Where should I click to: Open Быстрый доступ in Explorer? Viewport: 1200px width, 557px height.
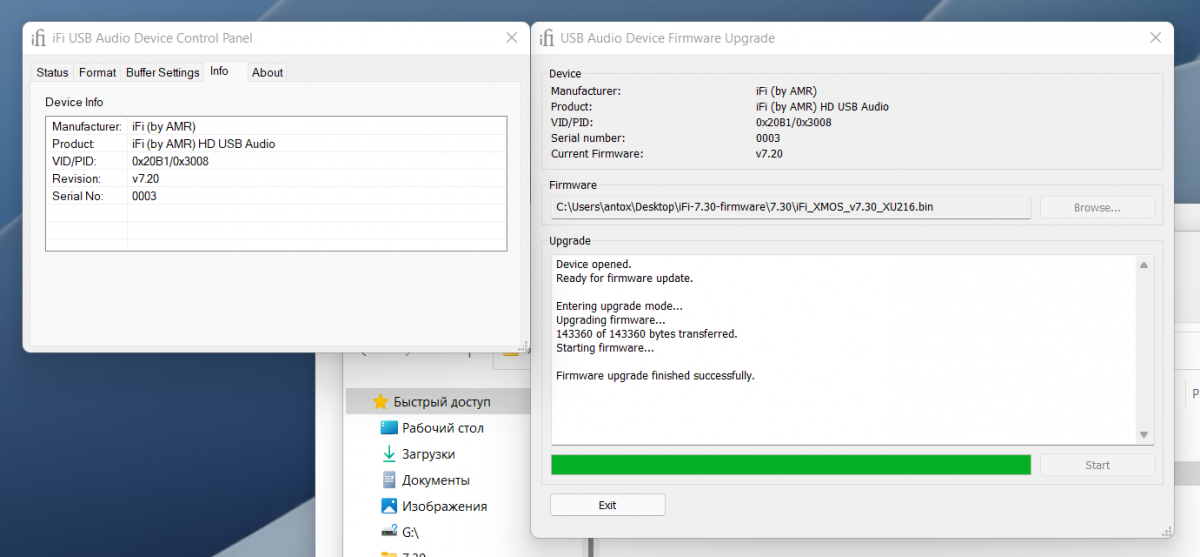442,402
